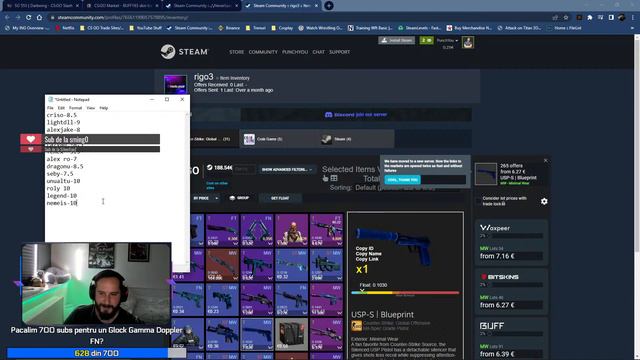This screenshot has height=360, width=640.
Task: Click the 'lightdll-9' line in Notepad
Action: 63,122
